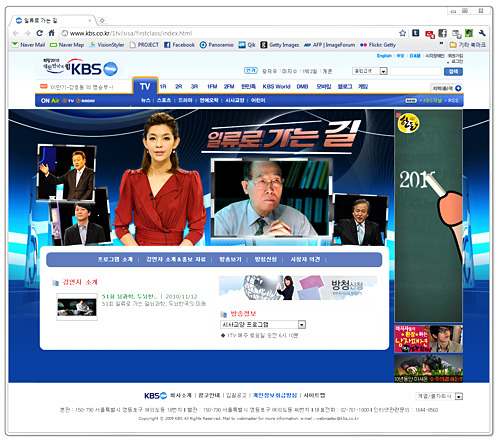Viewport: 500px width, 440px height.
Task: Go back with the browser back arrow
Action: click(16, 33)
